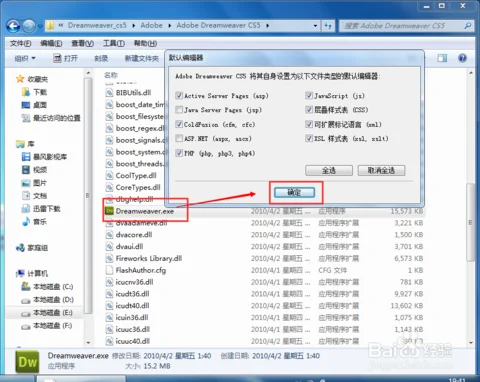Select 本地磁盘 (C:) drive
The image size is (480, 382).
coord(47,286)
